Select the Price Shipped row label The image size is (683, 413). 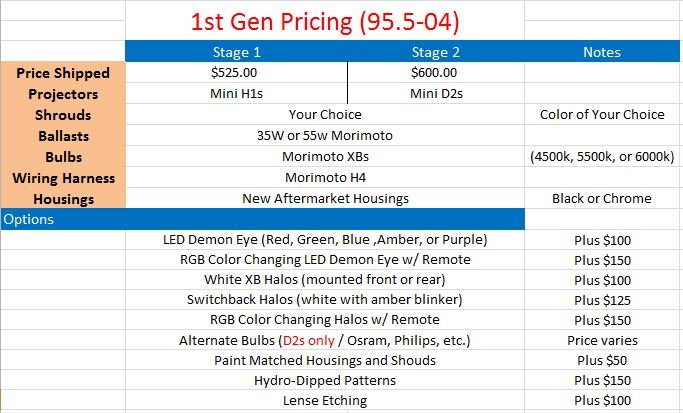coord(63,73)
